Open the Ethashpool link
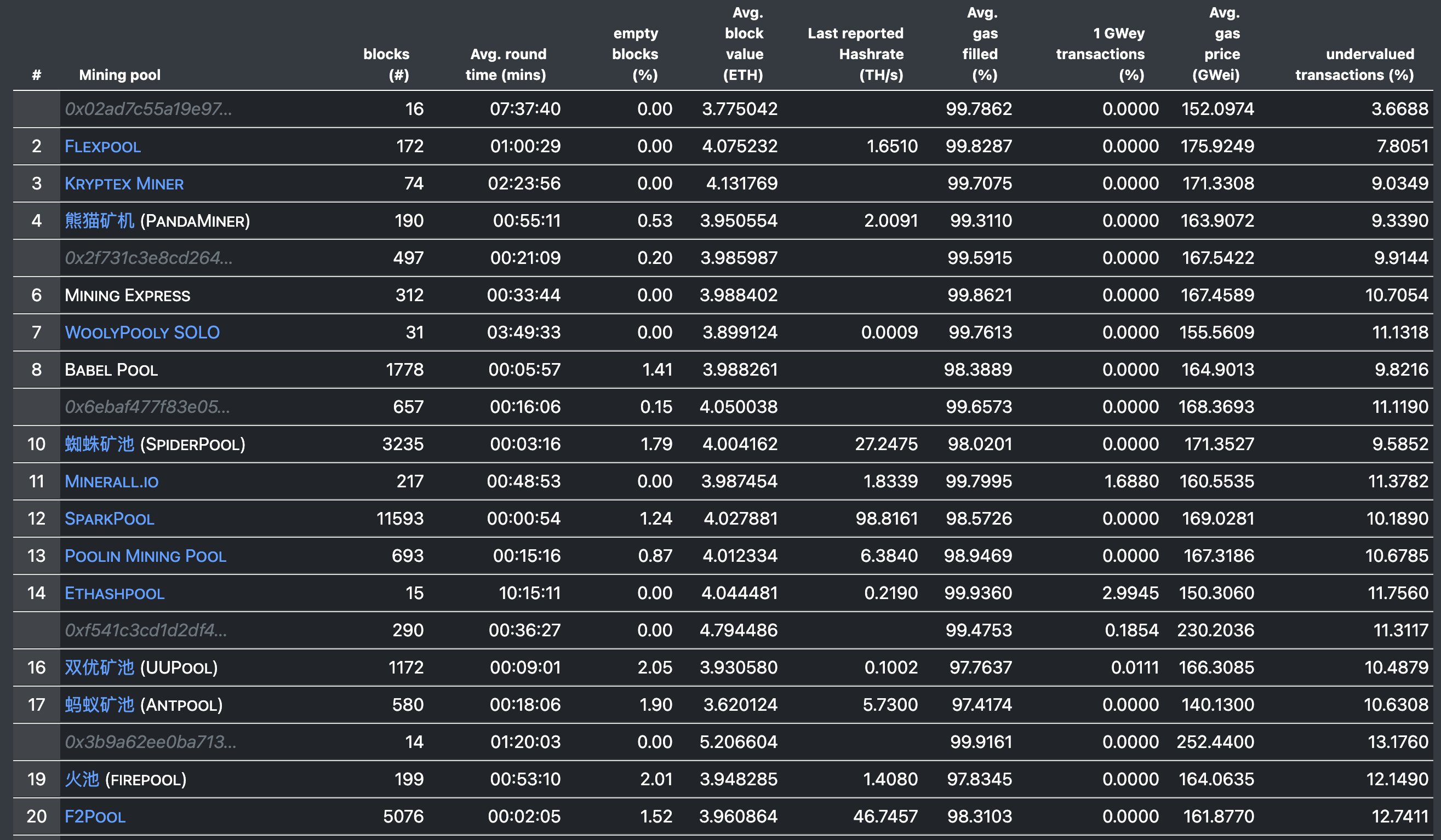This screenshot has width=1441, height=840. click(x=115, y=593)
